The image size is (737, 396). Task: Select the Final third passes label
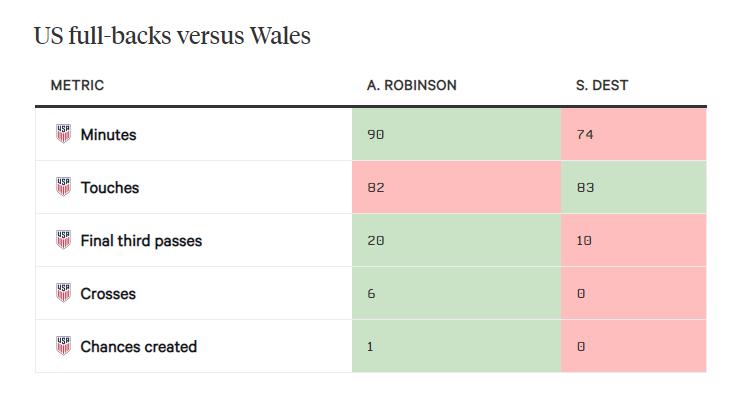(x=141, y=241)
